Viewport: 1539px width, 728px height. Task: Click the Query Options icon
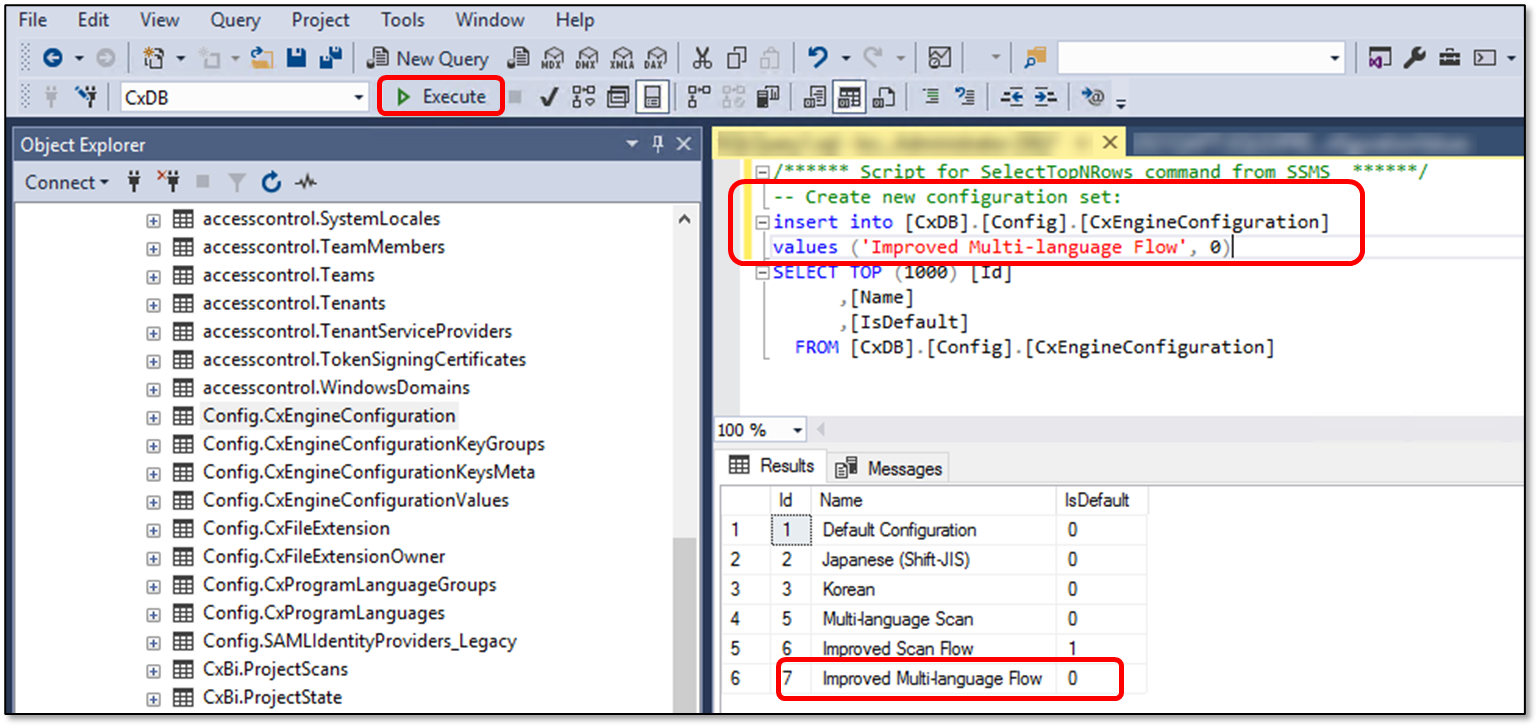click(x=618, y=97)
